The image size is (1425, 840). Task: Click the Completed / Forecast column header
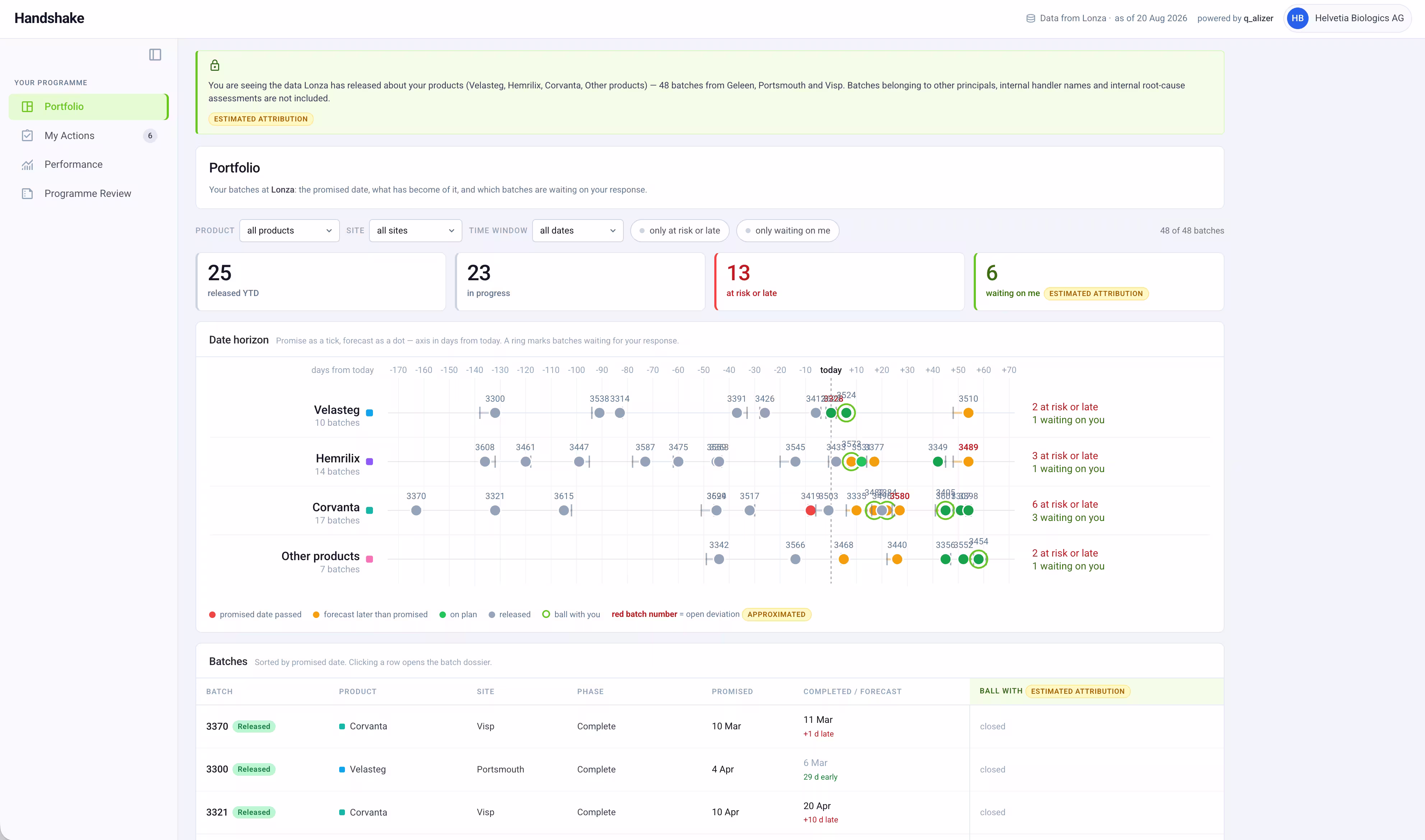pyautogui.click(x=852, y=692)
